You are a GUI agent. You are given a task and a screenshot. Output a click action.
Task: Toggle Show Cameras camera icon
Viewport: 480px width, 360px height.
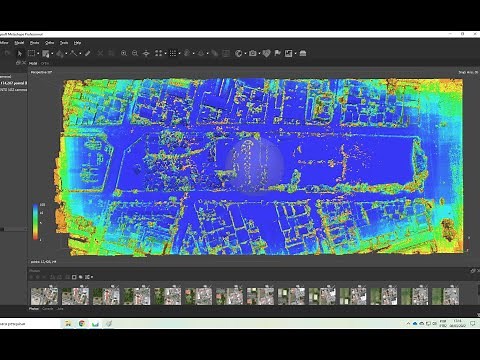(x=253, y=53)
